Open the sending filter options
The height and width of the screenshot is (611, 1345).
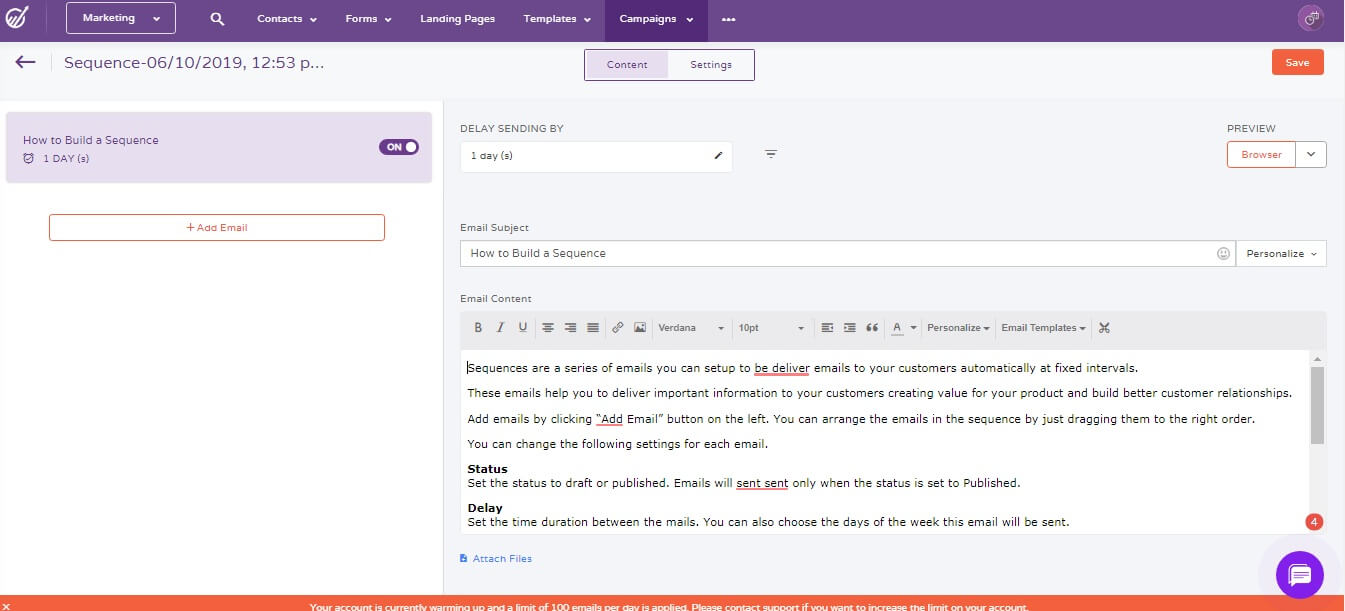(x=768, y=153)
